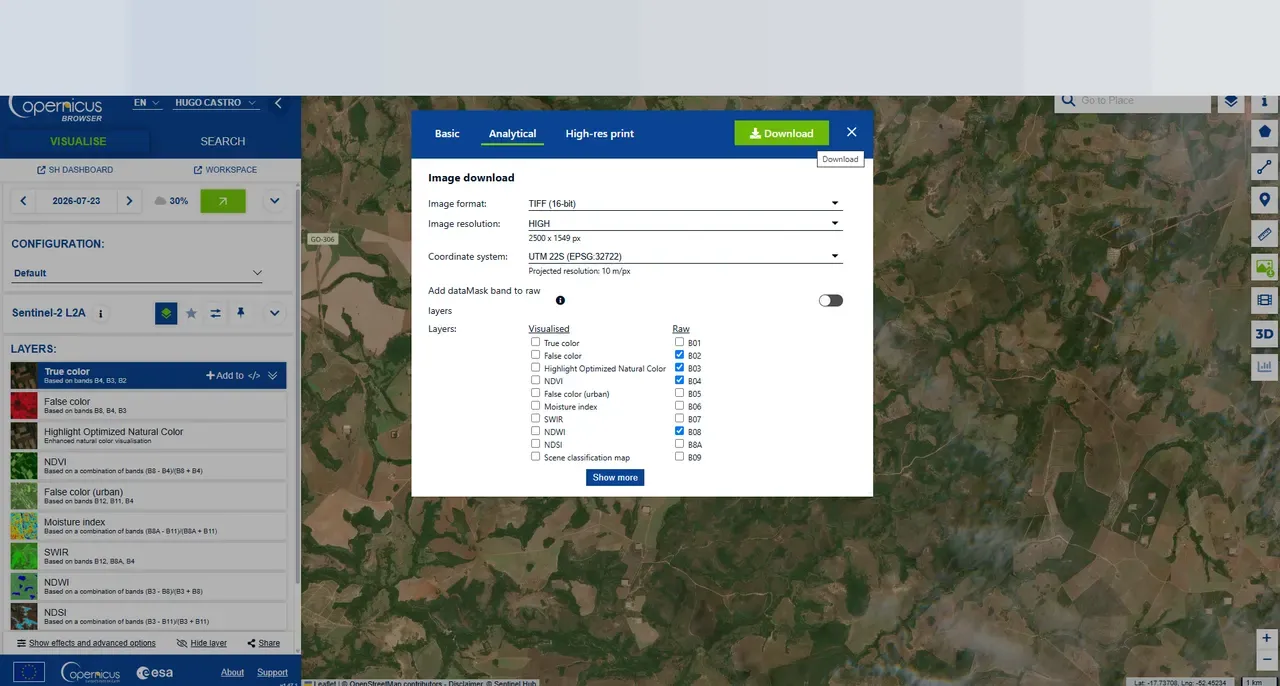Close the image download dialog
Viewport: 1280px width, 686px height.
coord(851,132)
